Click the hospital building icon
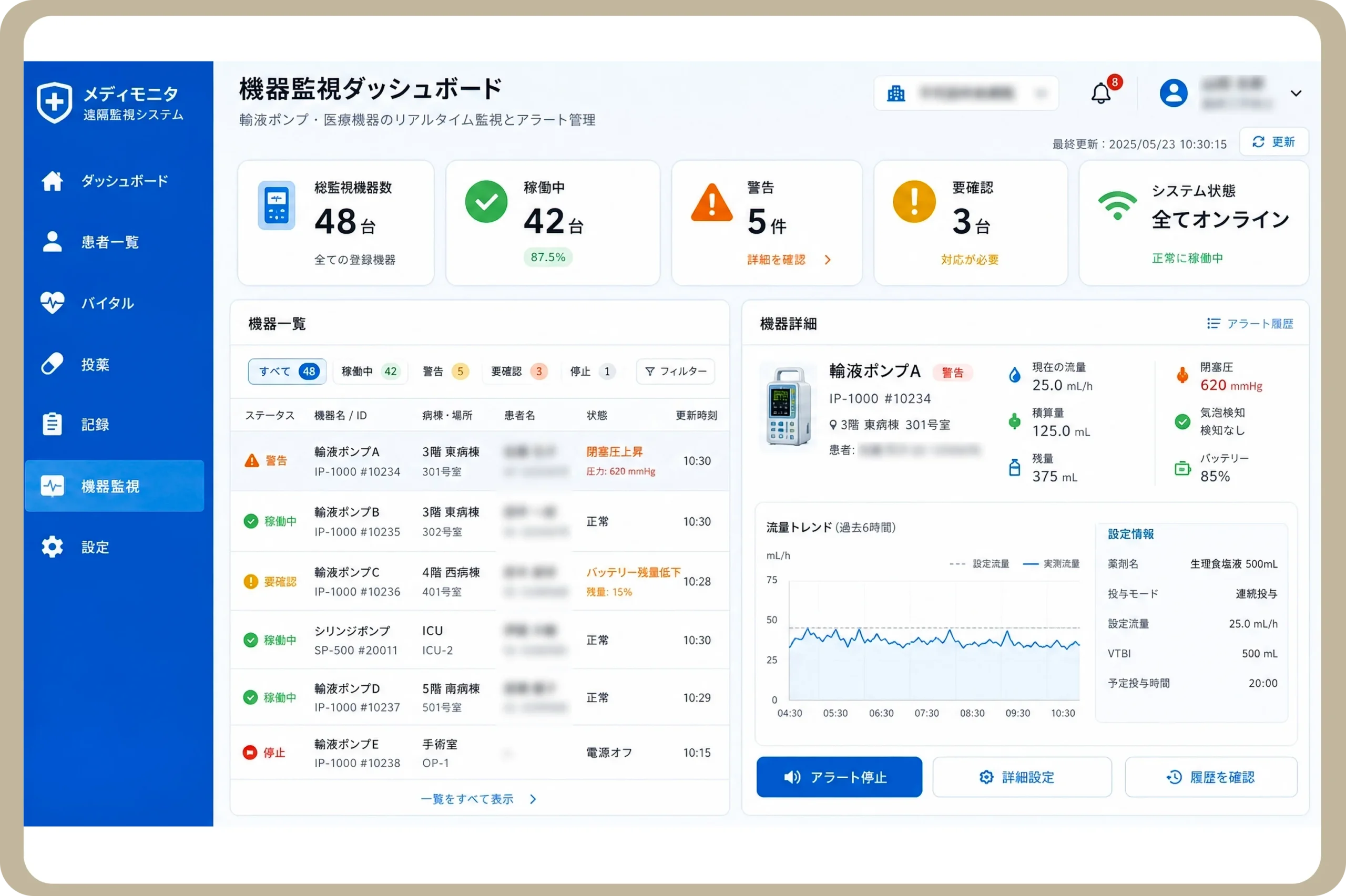The height and width of the screenshot is (896, 1346). tap(895, 93)
